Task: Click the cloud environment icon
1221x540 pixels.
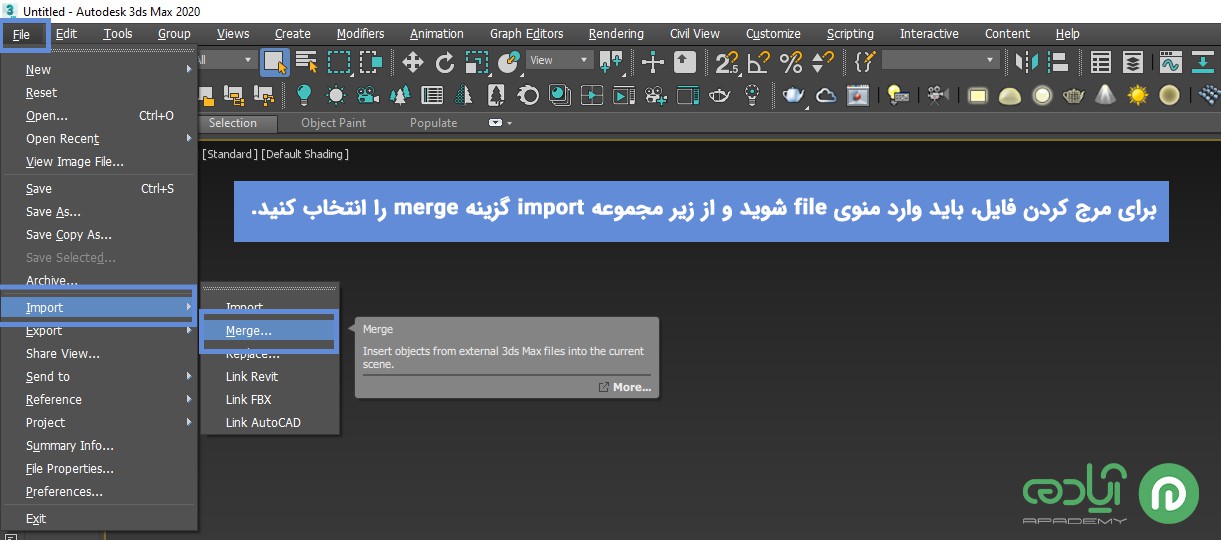Action: [826, 96]
